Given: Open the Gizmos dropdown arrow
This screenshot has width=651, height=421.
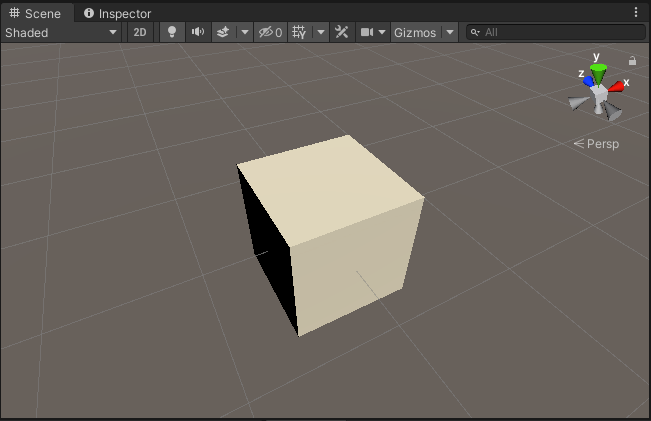Looking at the screenshot, I should click(450, 32).
